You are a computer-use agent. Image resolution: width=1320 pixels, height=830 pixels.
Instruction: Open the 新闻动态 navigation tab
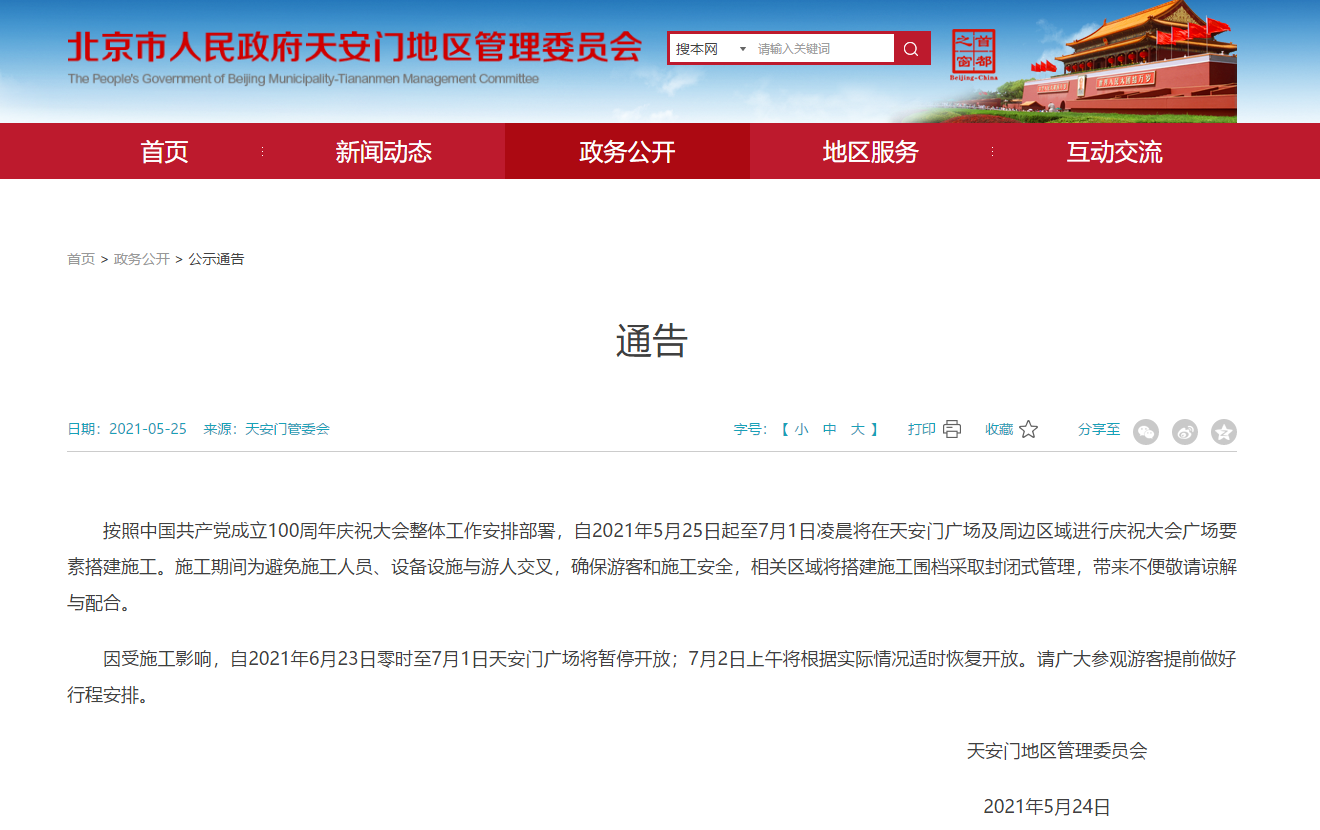click(x=383, y=152)
